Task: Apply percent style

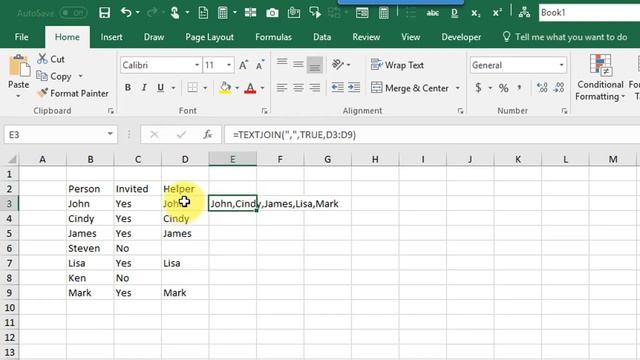Action: coord(504,88)
